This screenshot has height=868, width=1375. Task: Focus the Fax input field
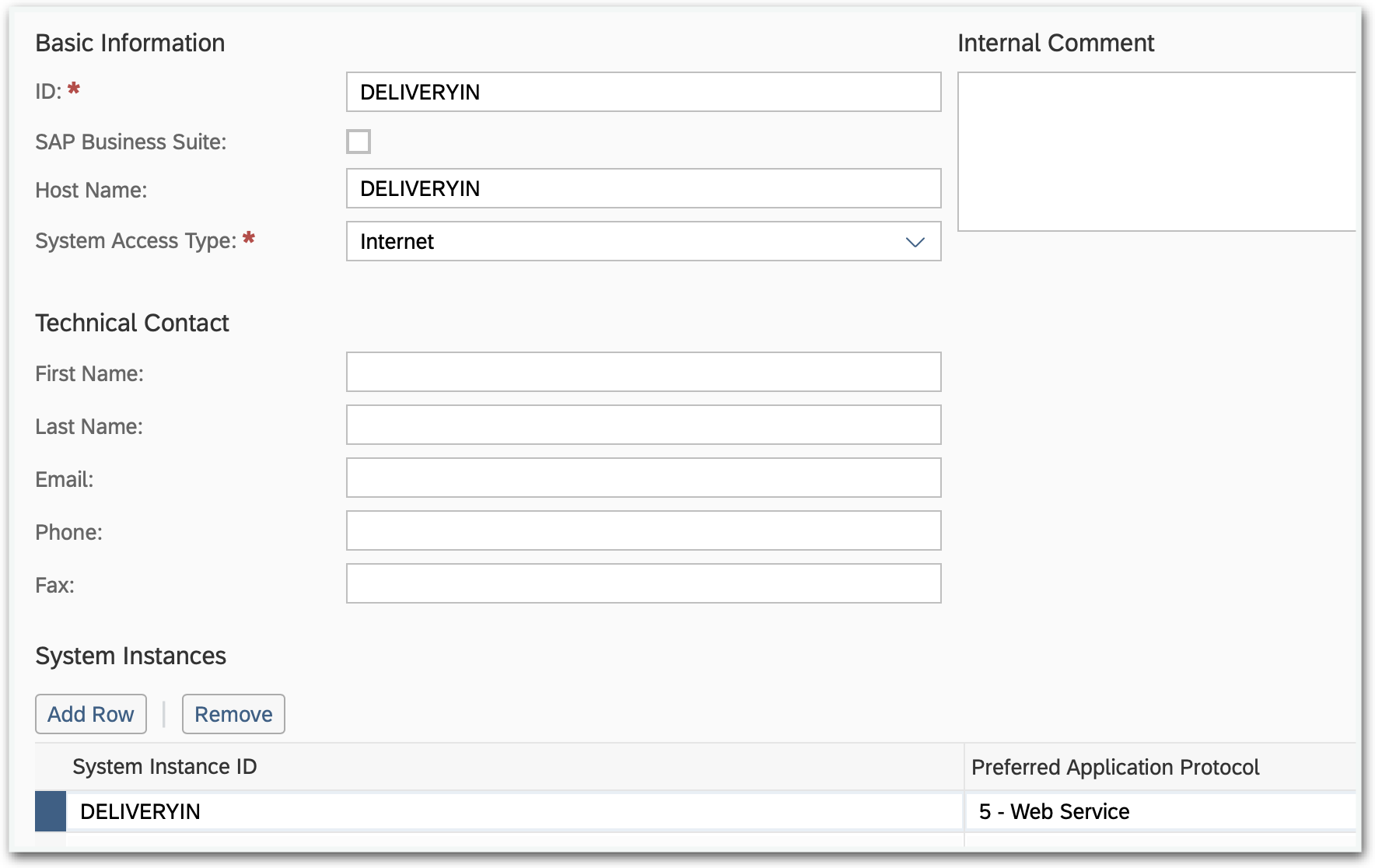pos(643,583)
